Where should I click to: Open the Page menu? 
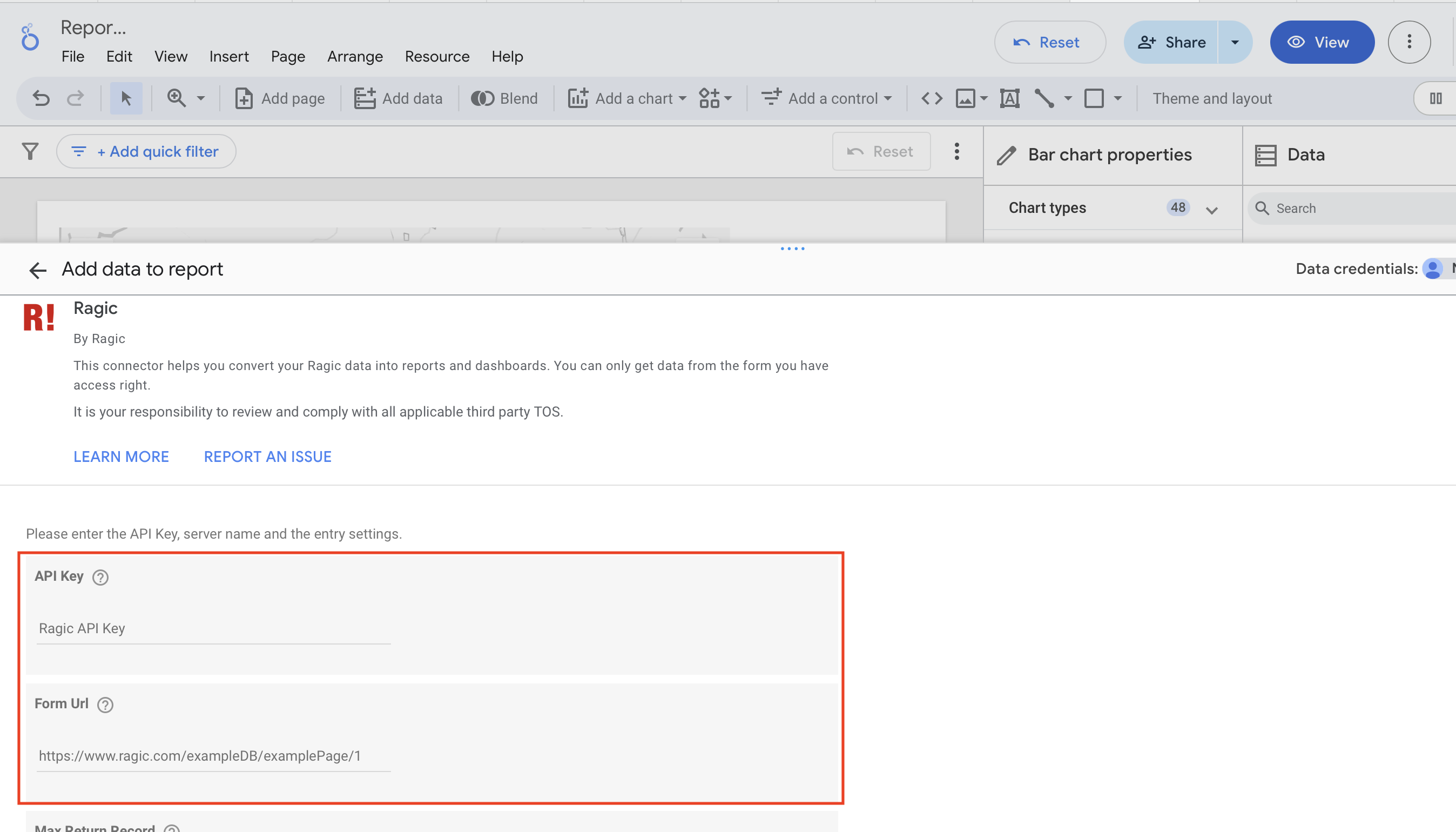pyautogui.click(x=288, y=56)
